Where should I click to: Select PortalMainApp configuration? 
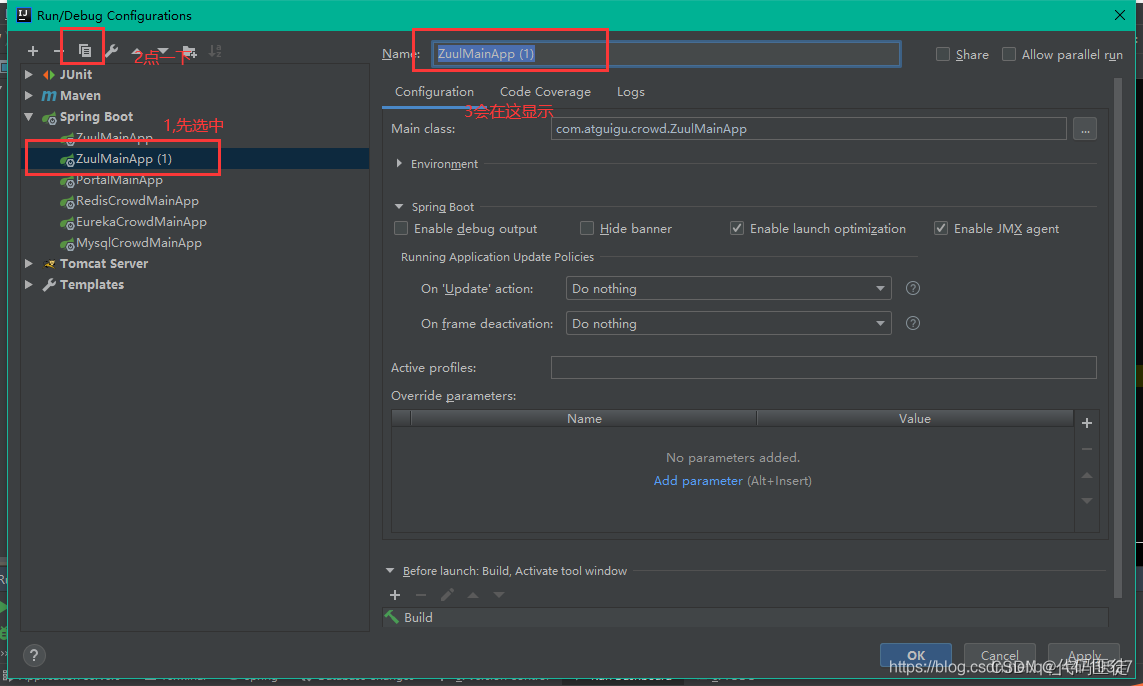(195, 179)
